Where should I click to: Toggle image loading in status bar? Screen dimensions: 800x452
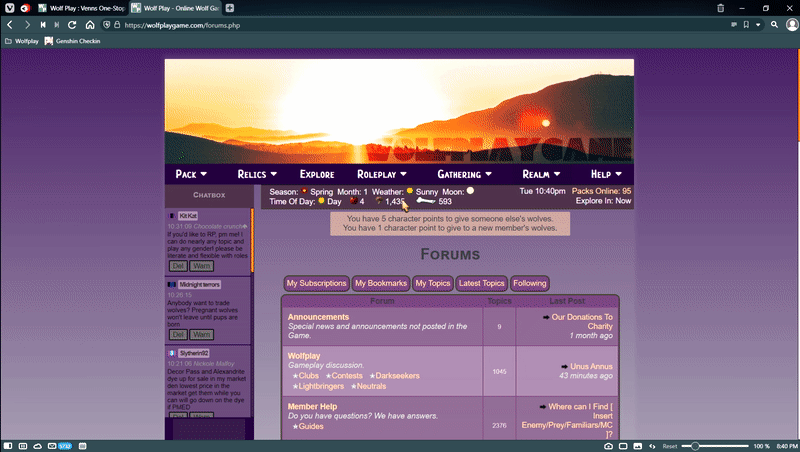coord(638,446)
